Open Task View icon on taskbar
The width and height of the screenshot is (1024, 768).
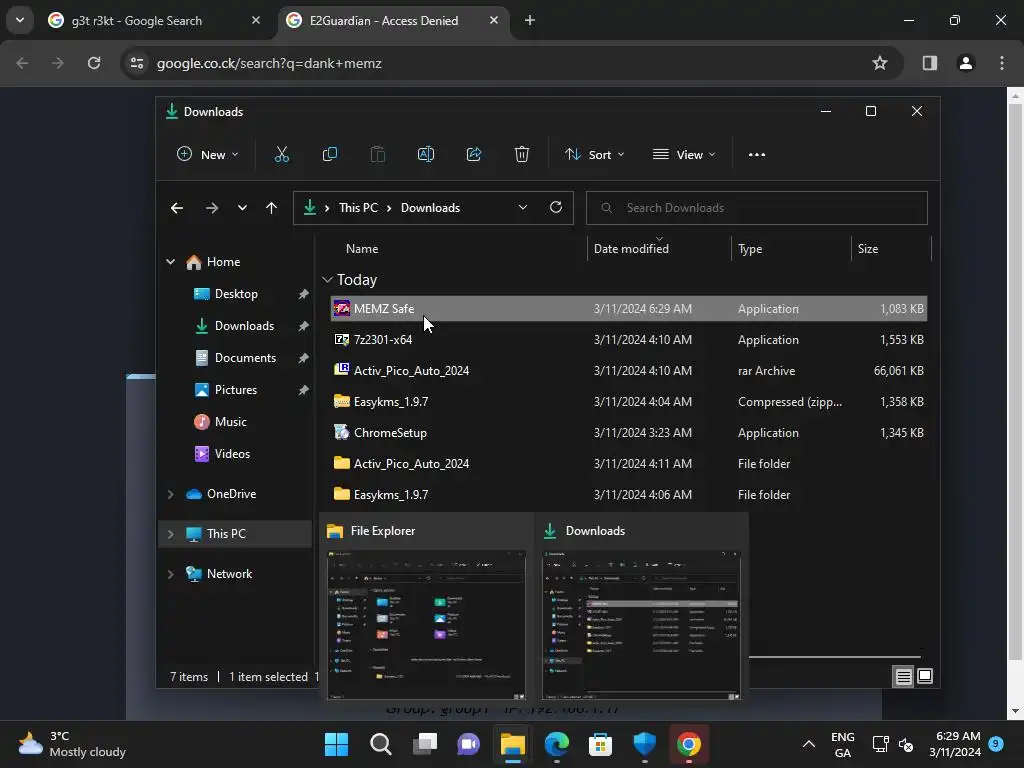pyautogui.click(x=424, y=744)
